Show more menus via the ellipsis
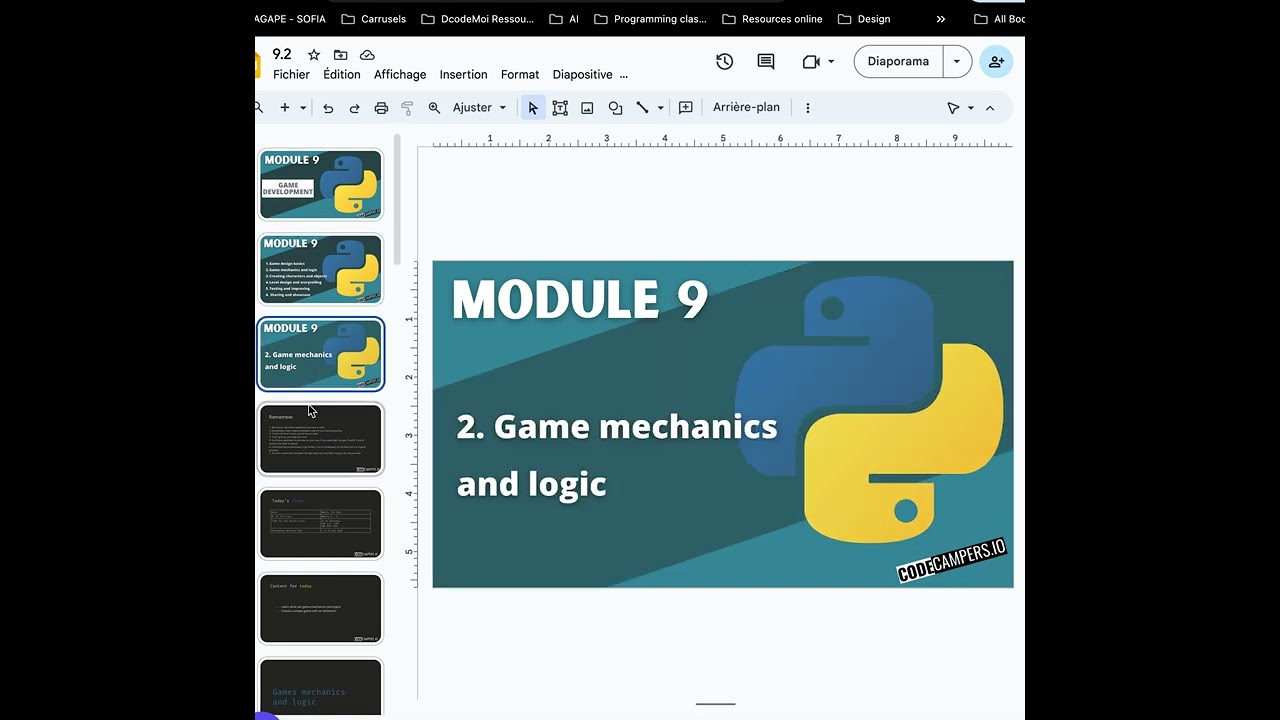The width and height of the screenshot is (1280, 720). (x=624, y=75)
